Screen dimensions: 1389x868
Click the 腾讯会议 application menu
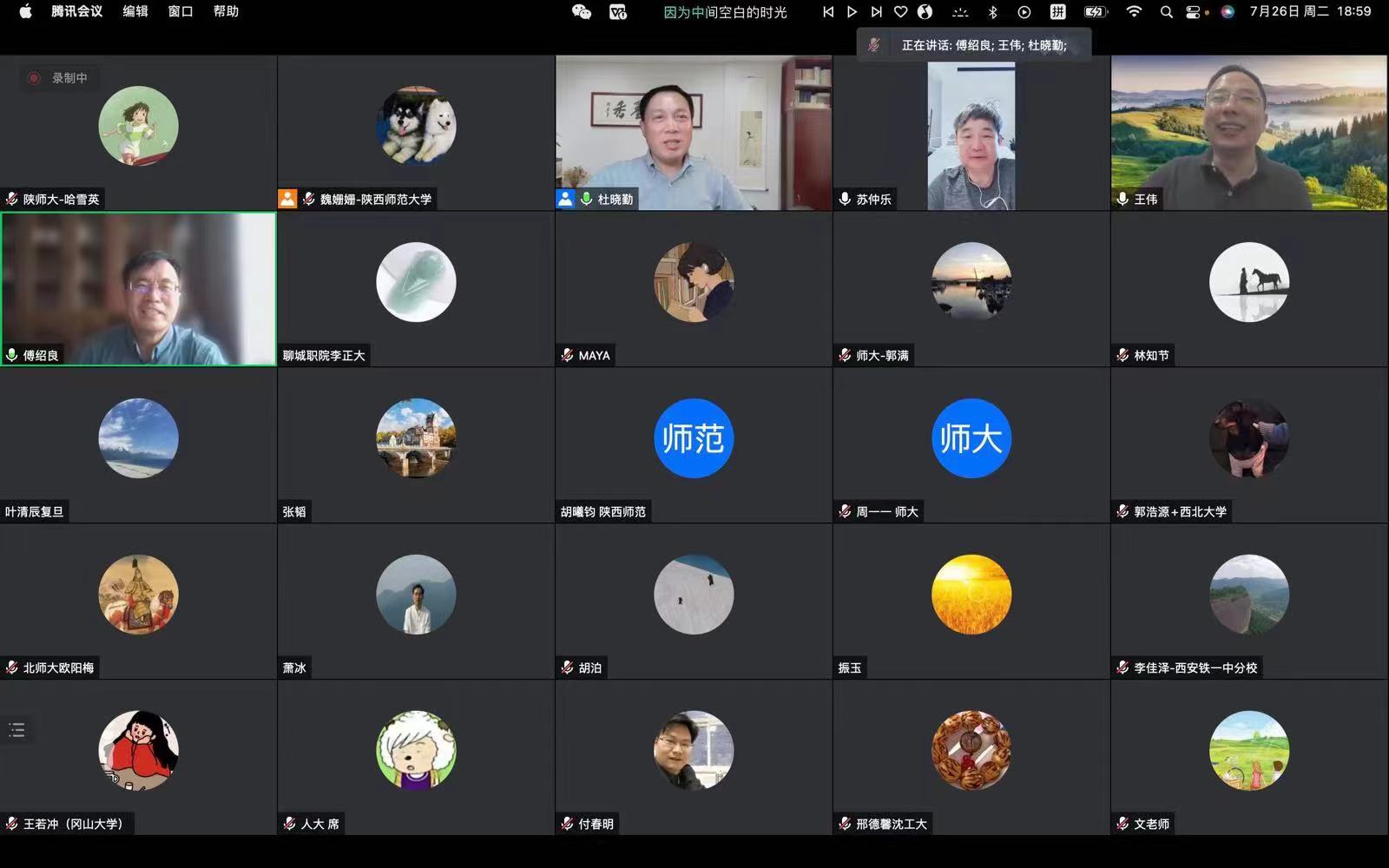76,11
